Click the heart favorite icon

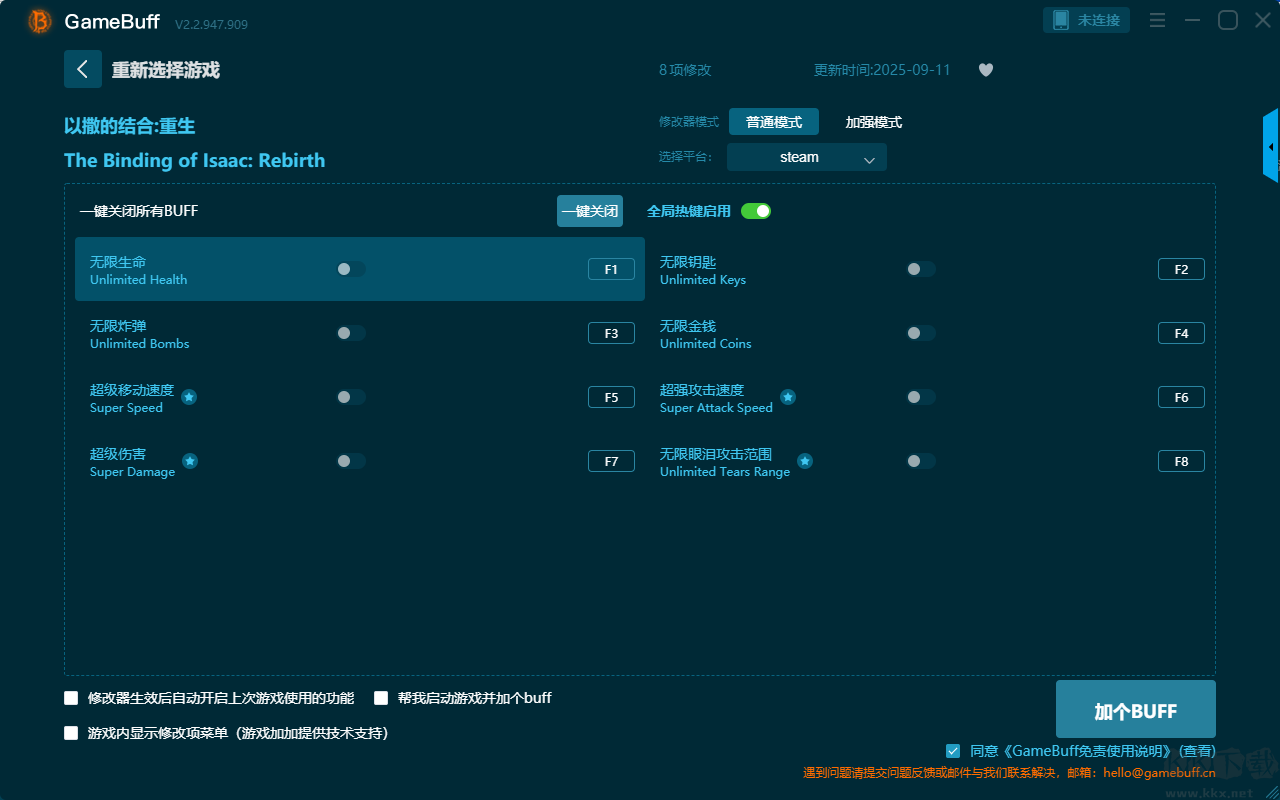[986, 70]
